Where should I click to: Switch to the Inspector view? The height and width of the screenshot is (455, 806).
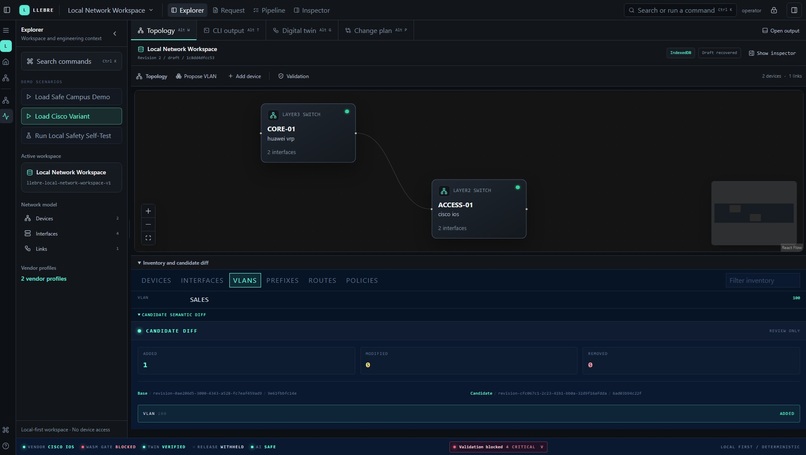pyautogui.click(x=312, y=10)
